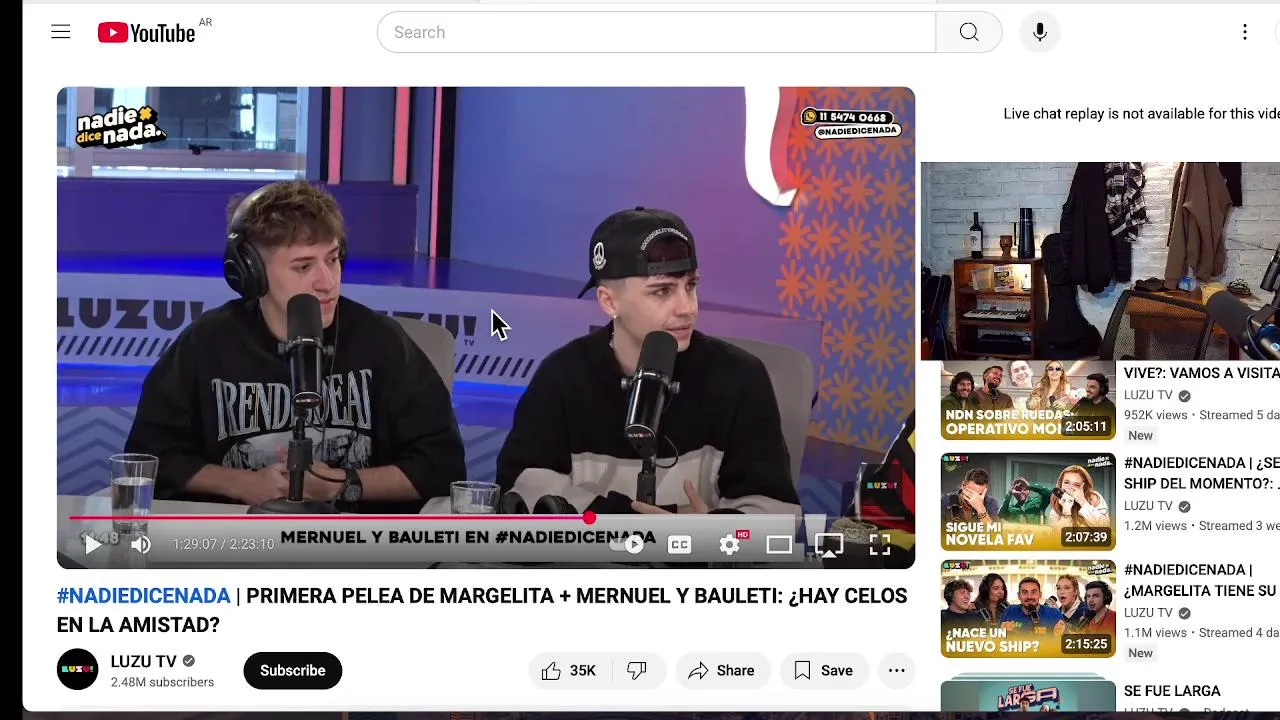1280x720 pixels.
Task: Enter fullscreen mode
Action: tap(880, 544)
